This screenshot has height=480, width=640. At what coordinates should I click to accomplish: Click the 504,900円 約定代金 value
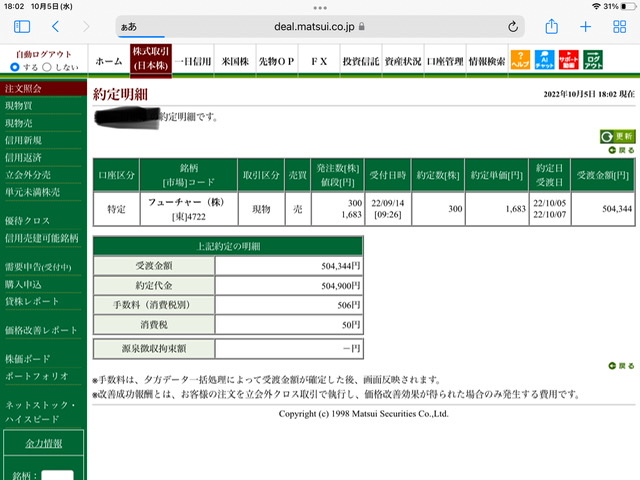pos(340,286)
